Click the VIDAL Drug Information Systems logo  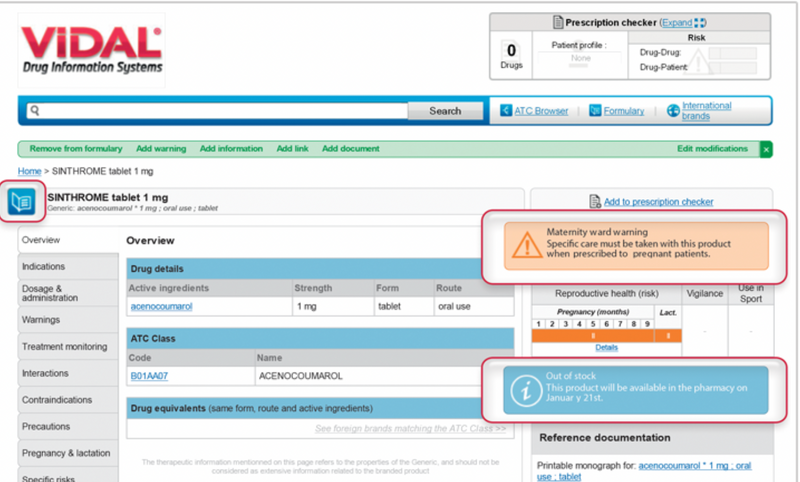[x=92, y=49]
